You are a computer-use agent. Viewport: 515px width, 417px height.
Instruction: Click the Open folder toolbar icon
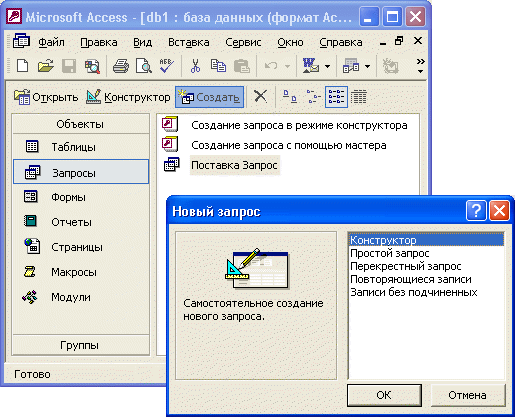coord(46,66)
